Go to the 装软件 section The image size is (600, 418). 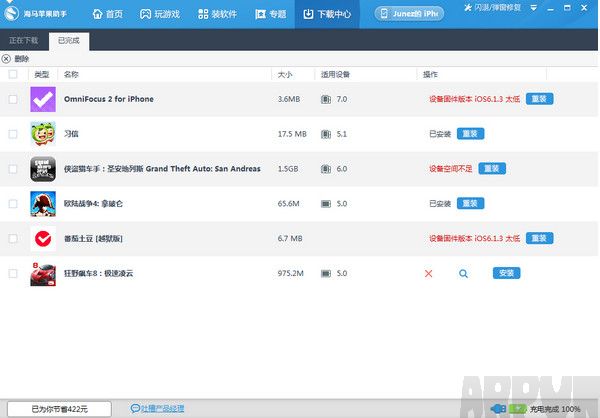[216, 14]
